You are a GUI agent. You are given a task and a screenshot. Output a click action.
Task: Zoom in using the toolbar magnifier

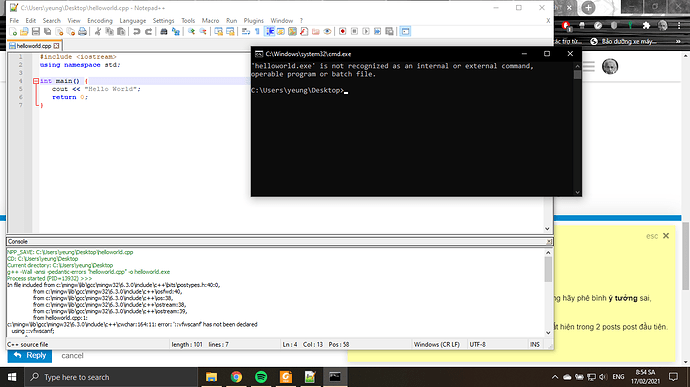point(191,32)
